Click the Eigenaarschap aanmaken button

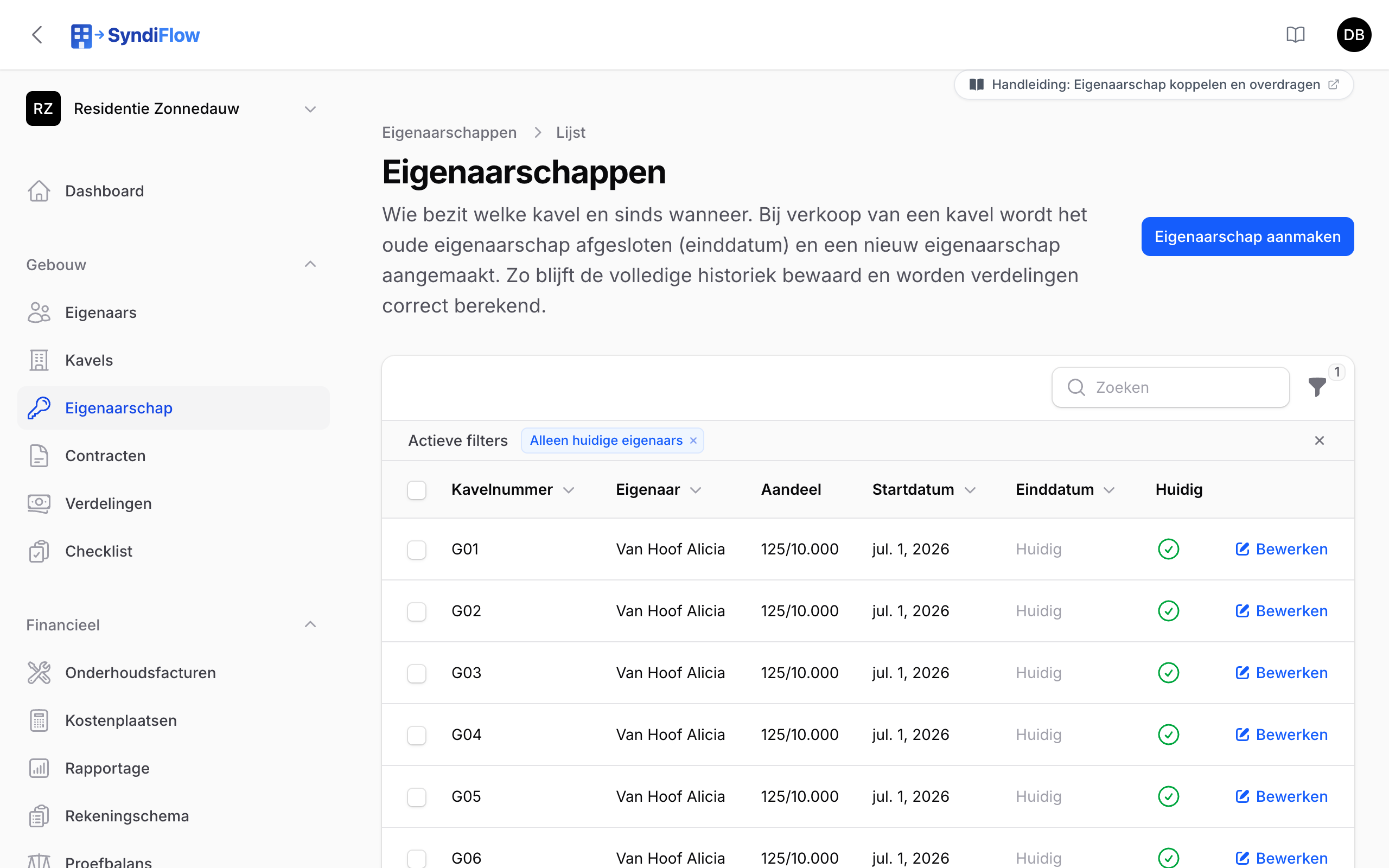pos(1247,237)
